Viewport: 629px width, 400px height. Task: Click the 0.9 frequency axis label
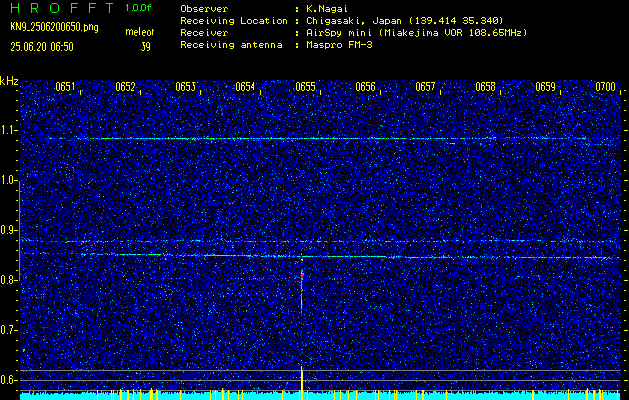click(8, 230)
